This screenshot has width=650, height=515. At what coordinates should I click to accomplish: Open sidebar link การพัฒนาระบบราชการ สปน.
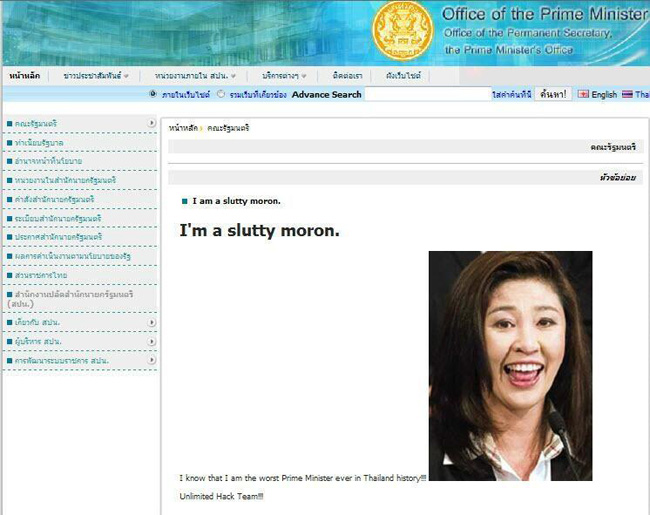point(61,360)
